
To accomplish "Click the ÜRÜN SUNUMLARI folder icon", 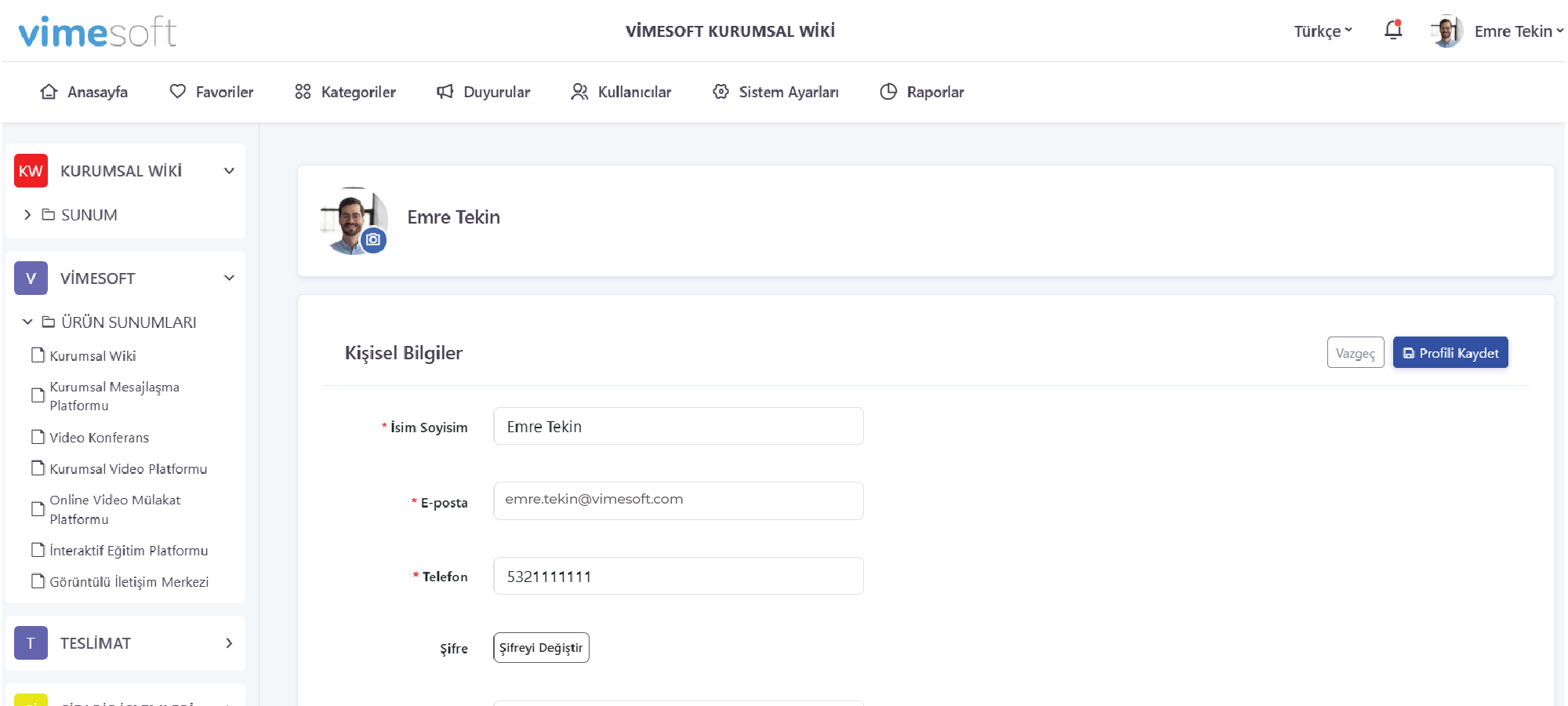I will [49, 322].
